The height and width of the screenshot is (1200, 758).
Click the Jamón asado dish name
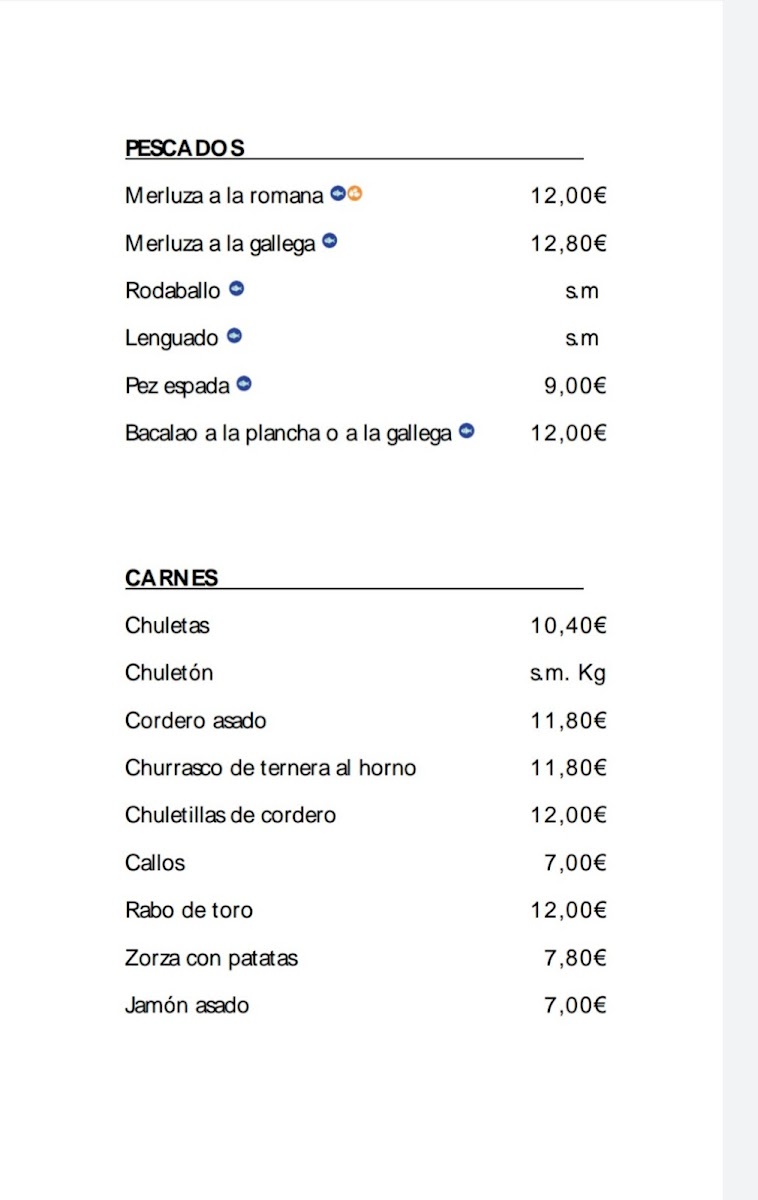(187, 1006)
